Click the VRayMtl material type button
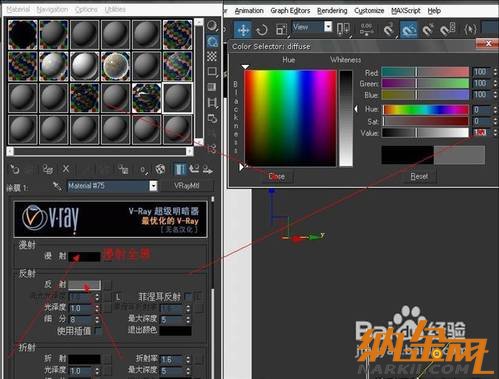Screen dimensions: 499x379 click(x=186, y=186)
